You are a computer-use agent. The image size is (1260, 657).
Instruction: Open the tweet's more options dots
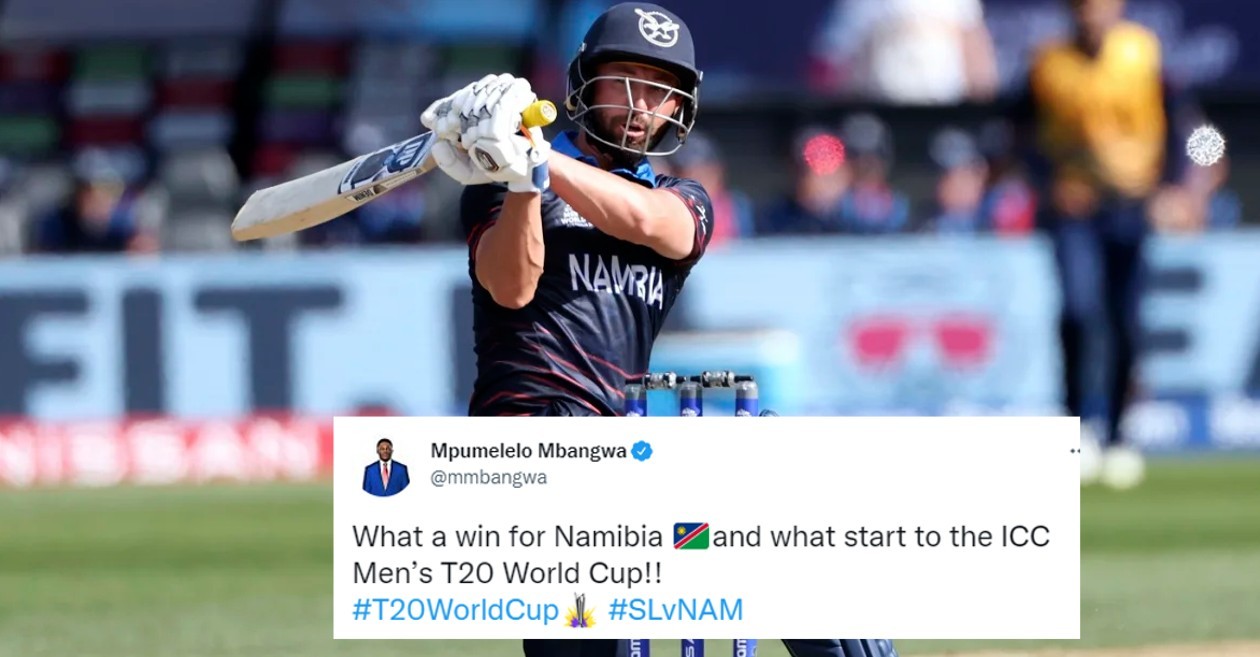coord(1074,451)
